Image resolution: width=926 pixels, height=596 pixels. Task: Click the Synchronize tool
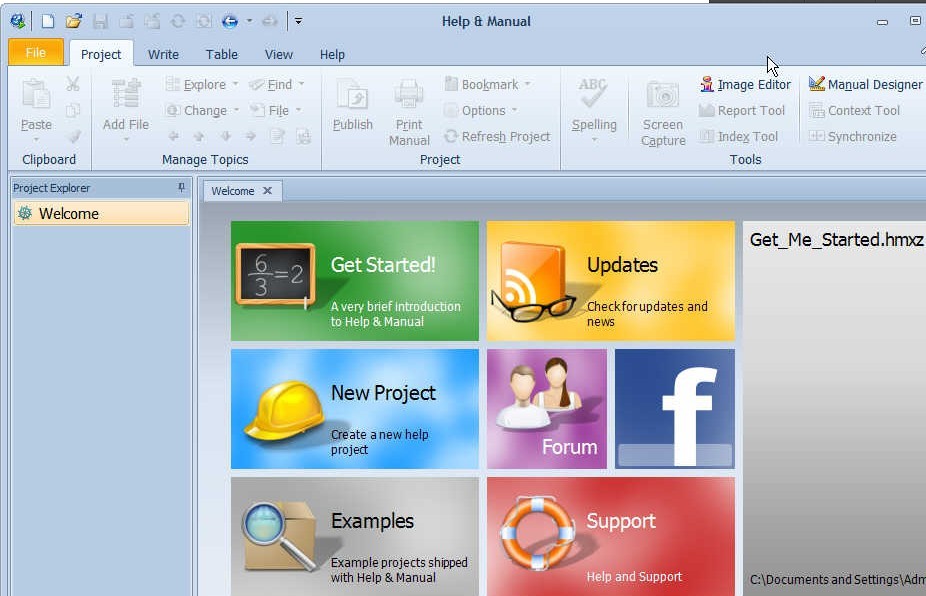(x=853, y=136)
